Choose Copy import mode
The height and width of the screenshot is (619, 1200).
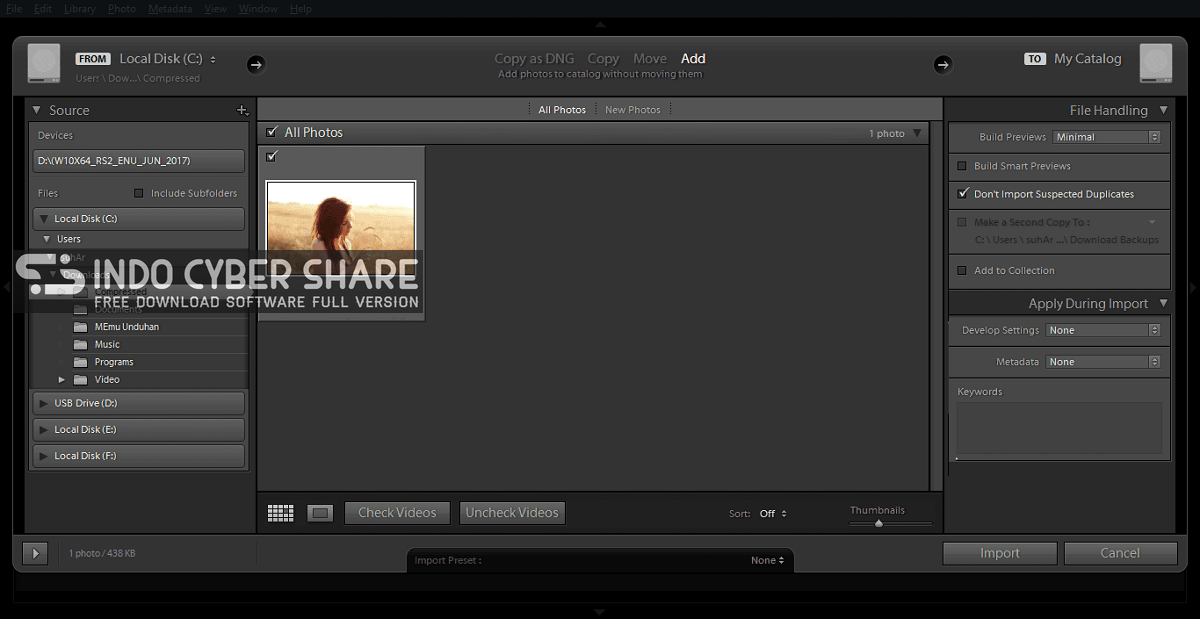click(603, 59)
